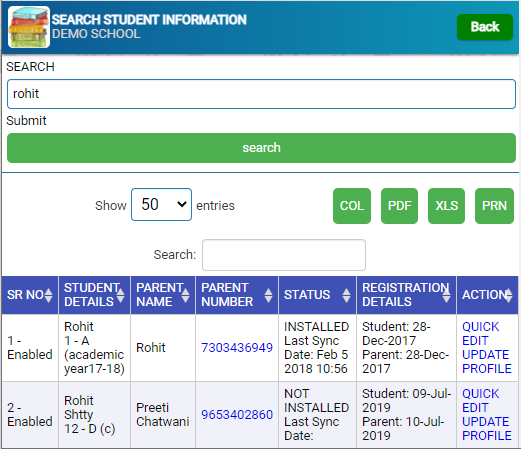Viewport: 521px width, 449px height.
Task: Print table with PRN button
Action: [x=494, y=206]
